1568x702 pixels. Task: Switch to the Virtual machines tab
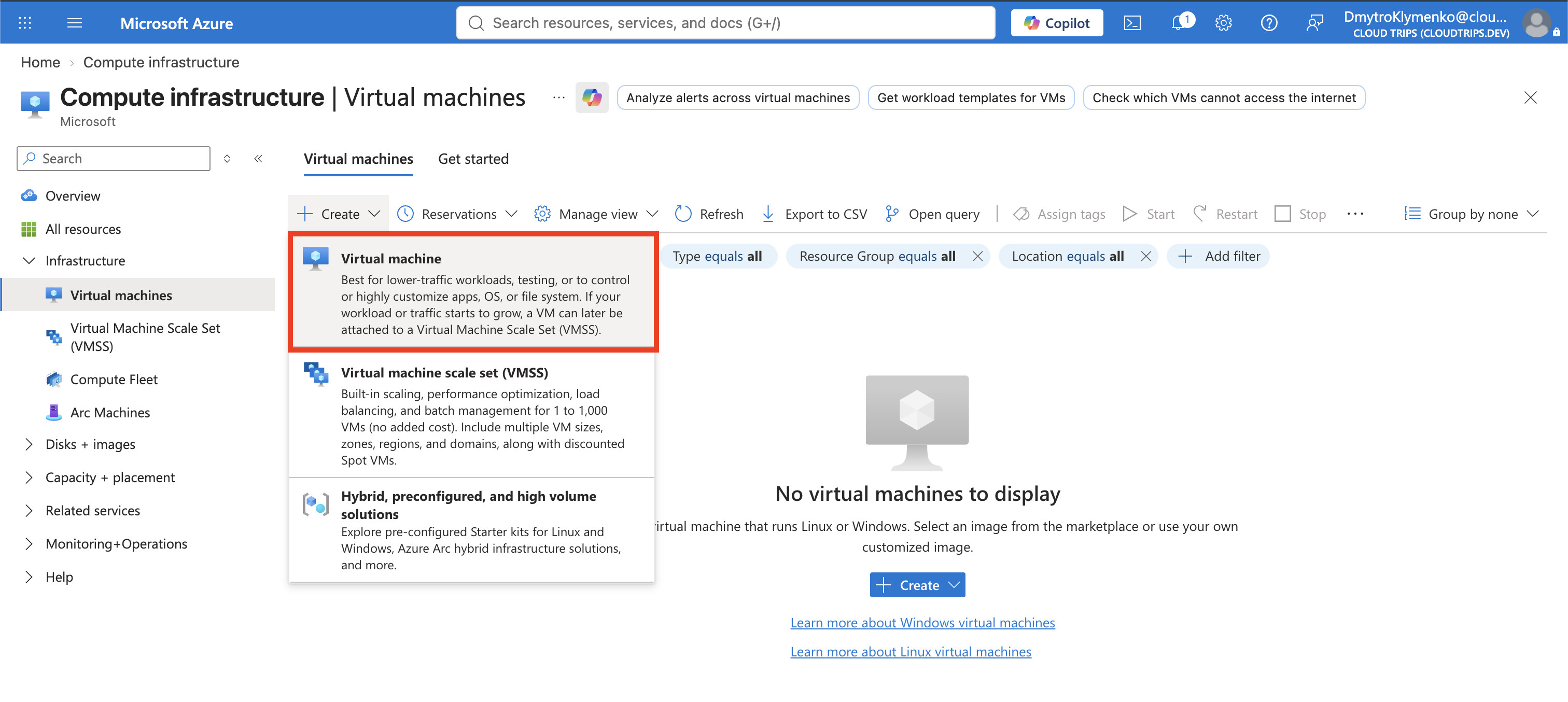click(x=358, y=159)
